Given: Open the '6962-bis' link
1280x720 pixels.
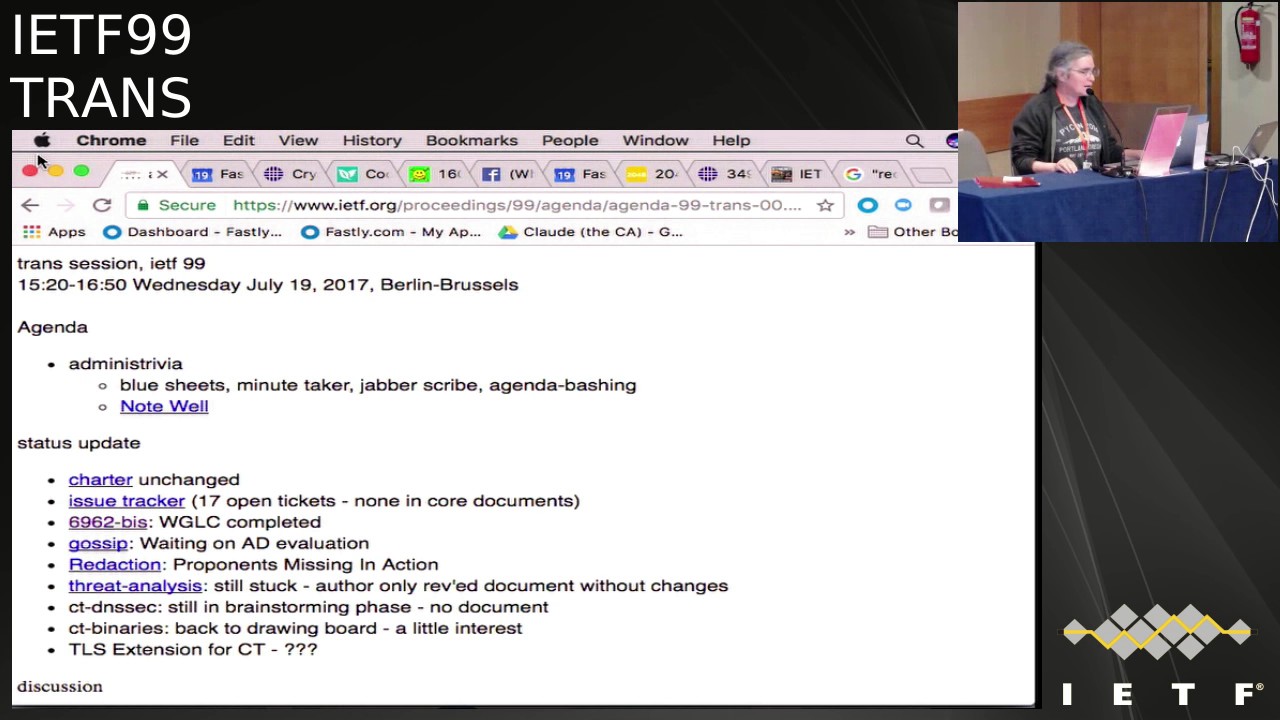Looking at the screenshot, I should coord(108,522).
